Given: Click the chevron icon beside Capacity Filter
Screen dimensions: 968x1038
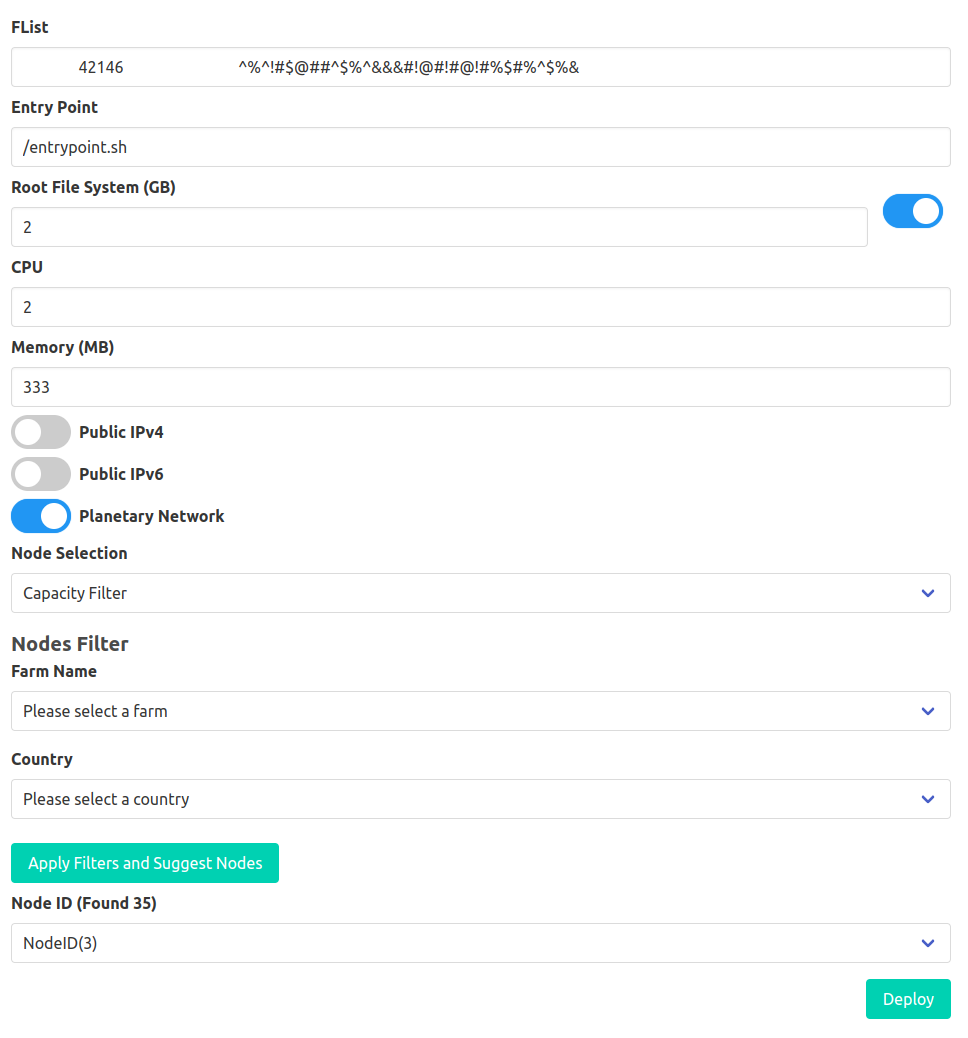Looking at the screenshot, I should tap(927, 592).
